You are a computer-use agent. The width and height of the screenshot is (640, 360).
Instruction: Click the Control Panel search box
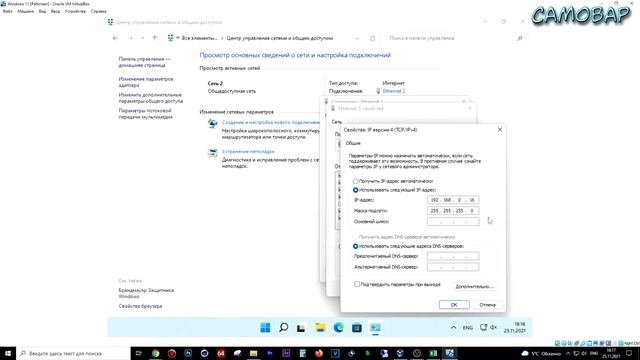click(x=455, y=38)
